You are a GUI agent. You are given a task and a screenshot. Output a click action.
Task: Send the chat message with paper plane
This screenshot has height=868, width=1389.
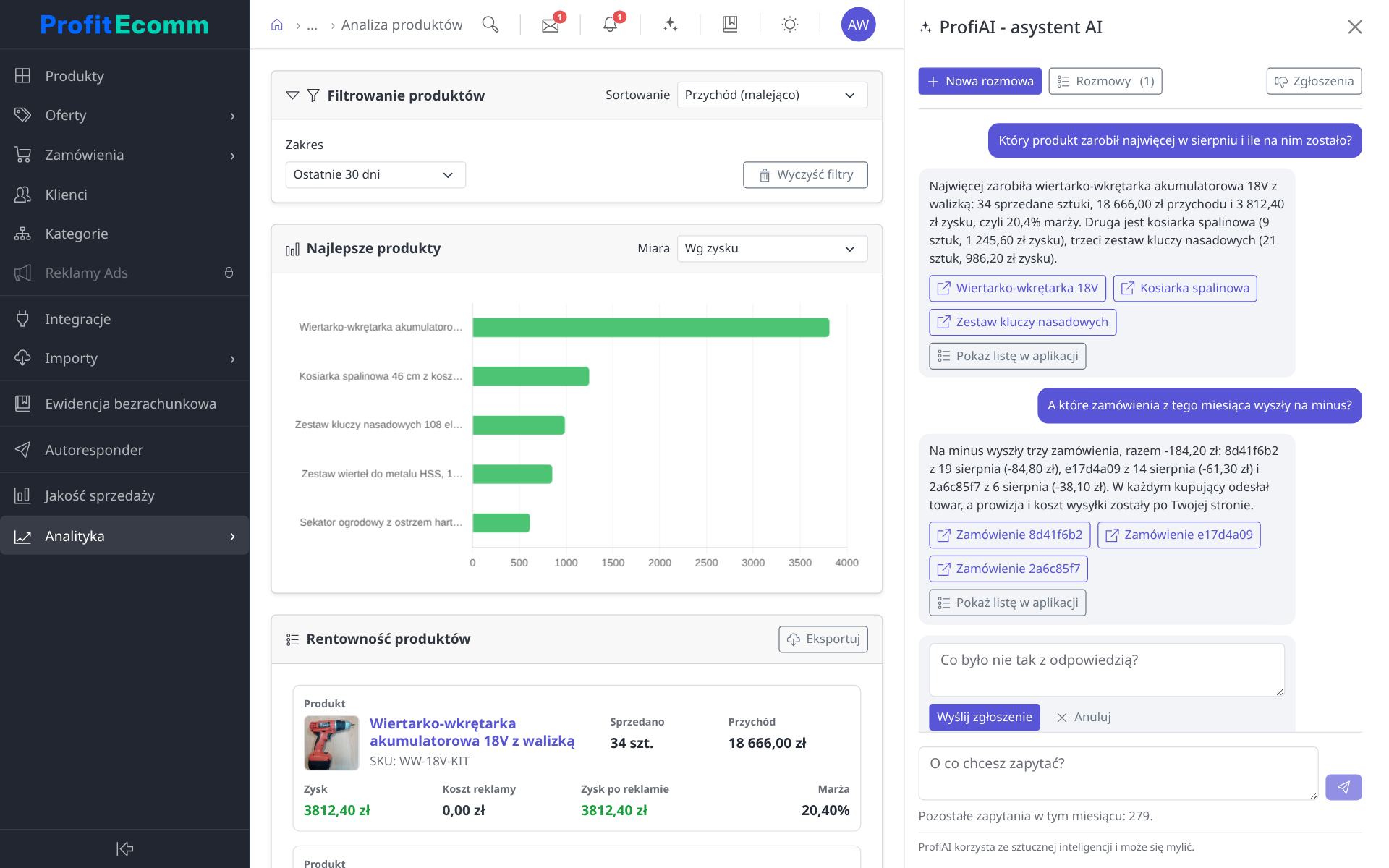pyautogui.click(x=1343, y=787)
